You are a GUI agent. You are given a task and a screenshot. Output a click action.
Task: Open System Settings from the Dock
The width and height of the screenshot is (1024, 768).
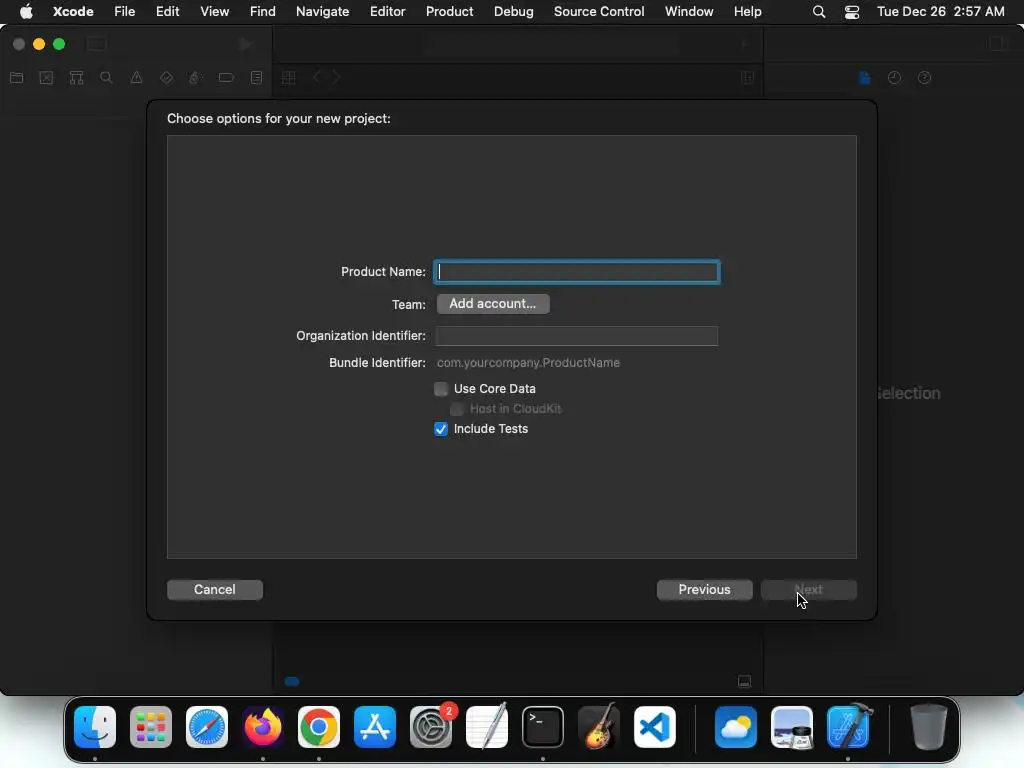click(x=431, y=727)
